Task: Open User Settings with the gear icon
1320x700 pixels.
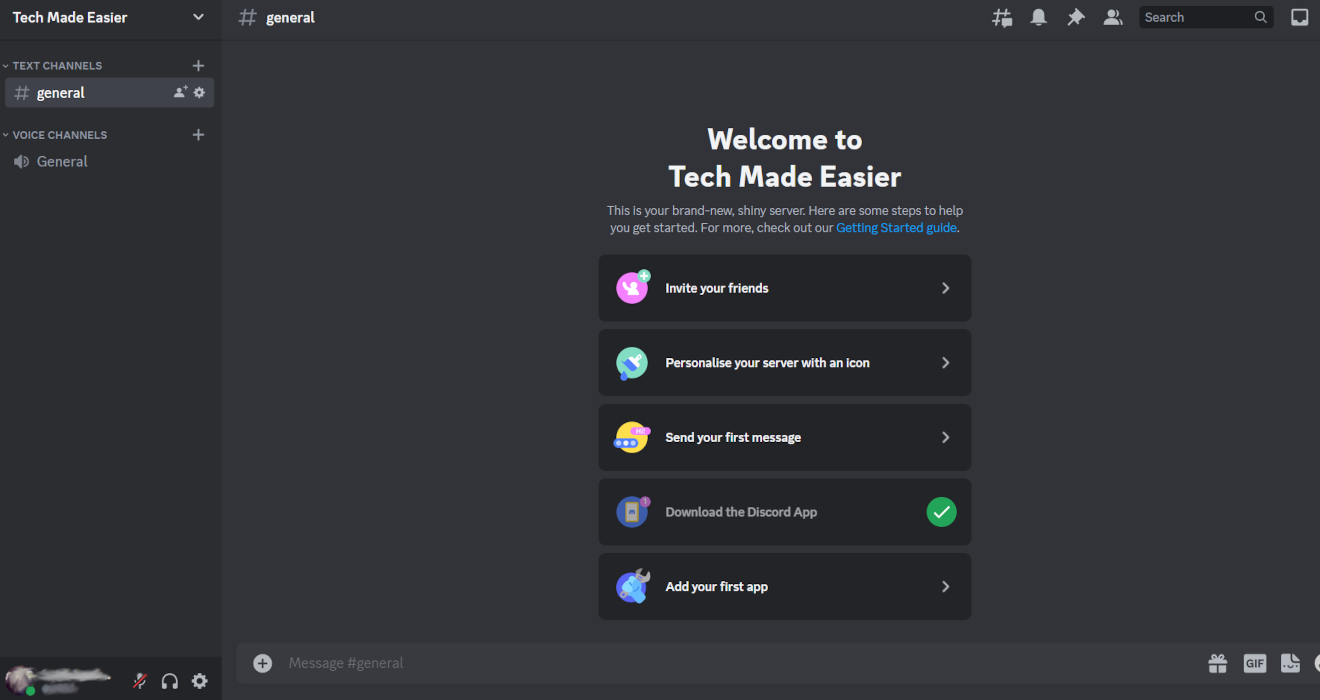Action: [x=199, y=680]
